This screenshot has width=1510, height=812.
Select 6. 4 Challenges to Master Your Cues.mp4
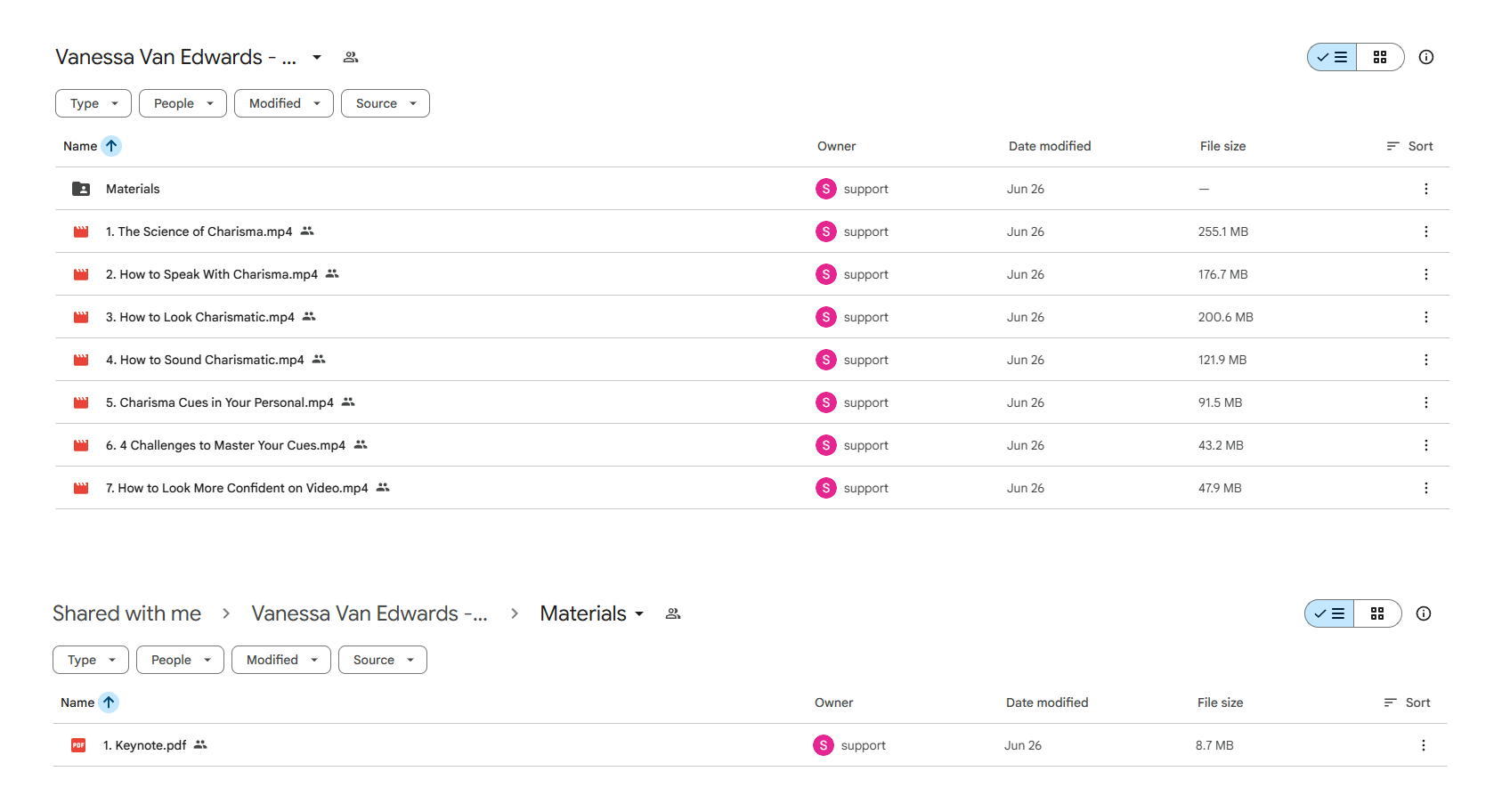tap(225, 445)
